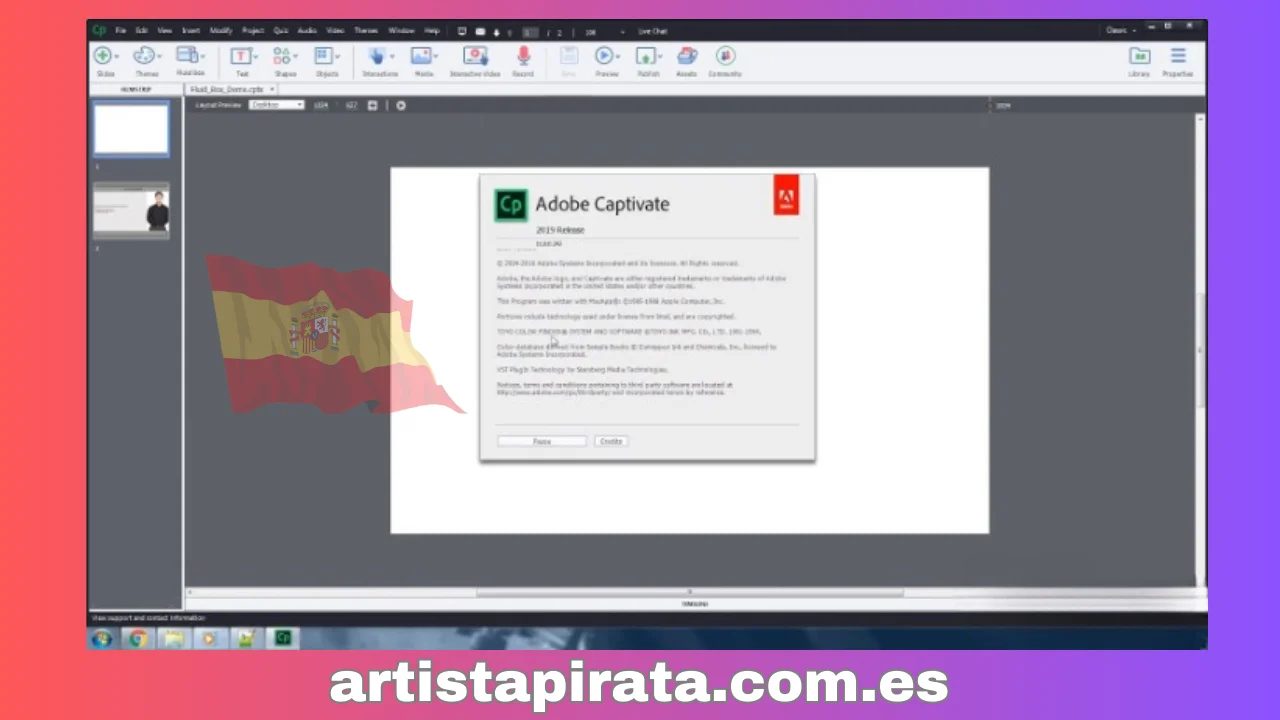The width and height of the screenshot is (1280, 720).
Task: Click the Media image icon
Action: click(x=421, y=56)
